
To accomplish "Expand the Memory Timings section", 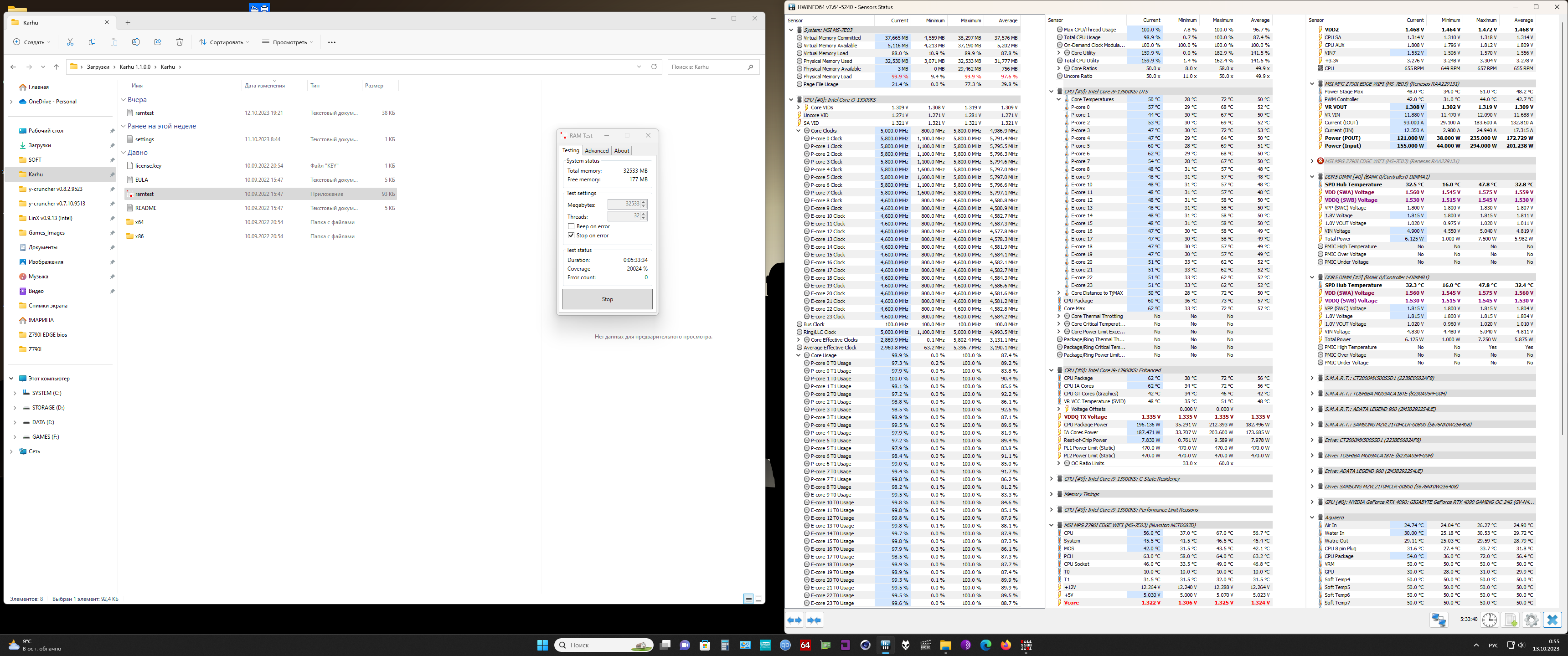I will (1051, 494).
